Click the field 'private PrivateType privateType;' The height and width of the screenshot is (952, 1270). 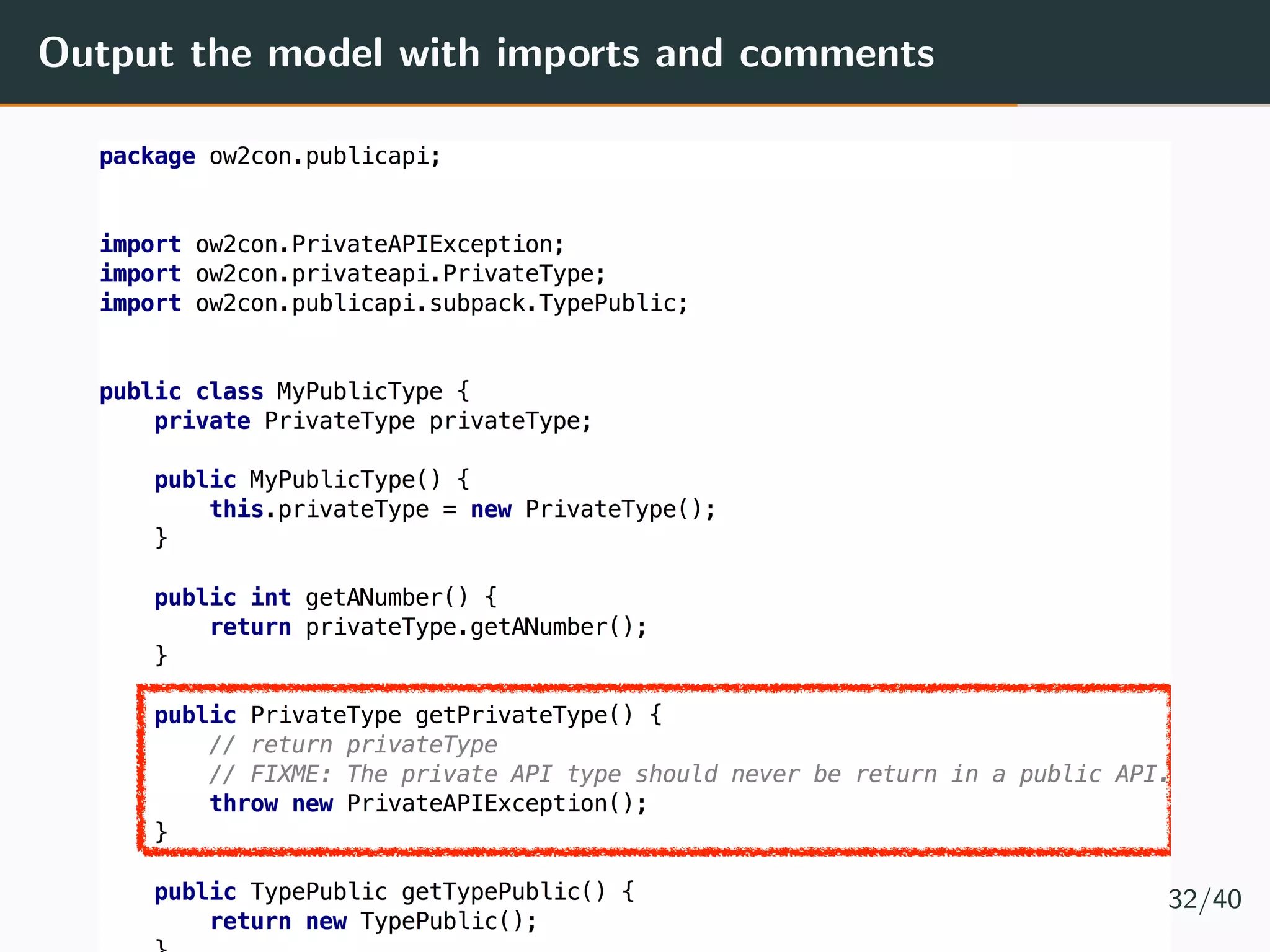373,421
